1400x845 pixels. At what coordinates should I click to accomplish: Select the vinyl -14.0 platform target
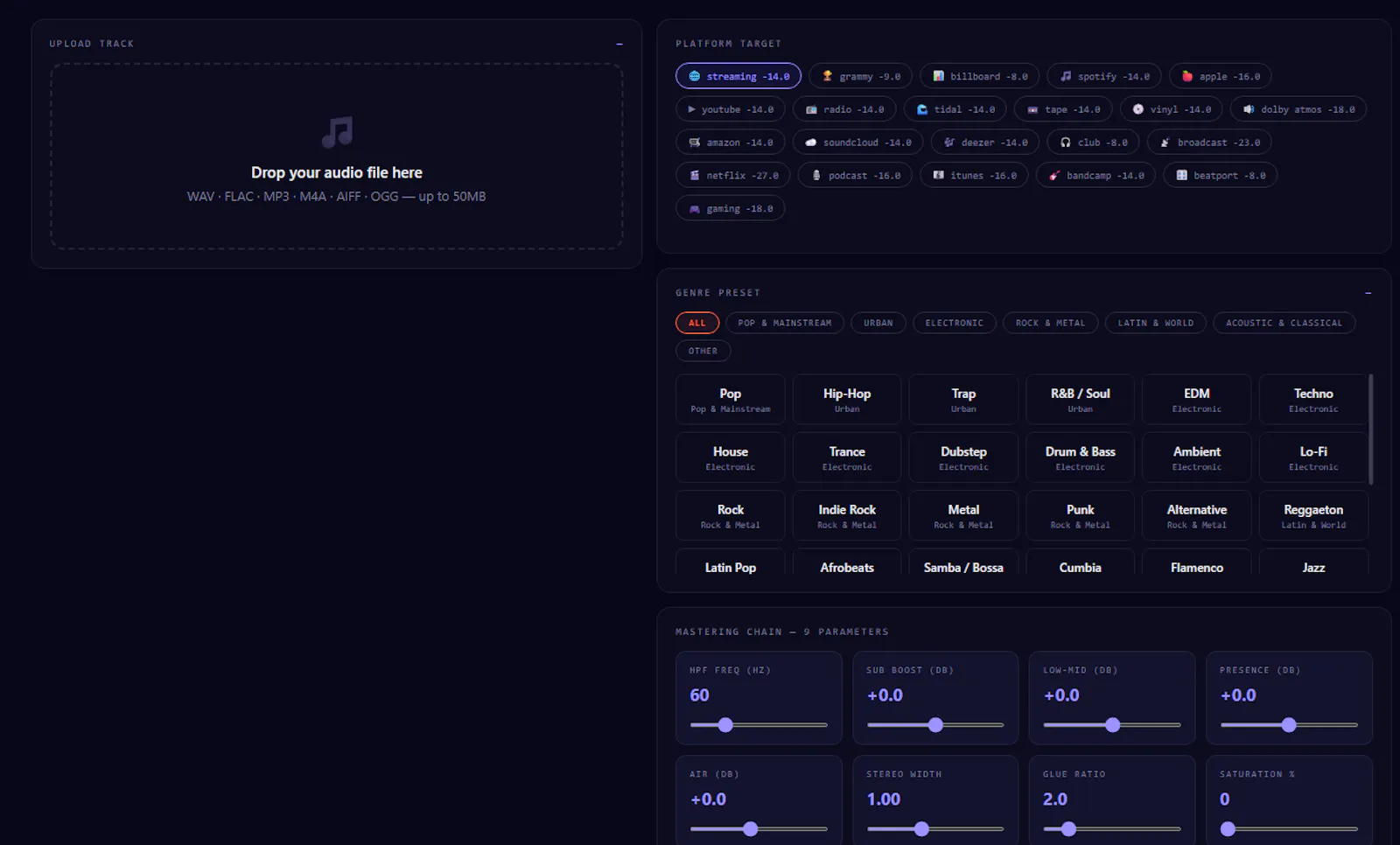tap(1171, 109)
